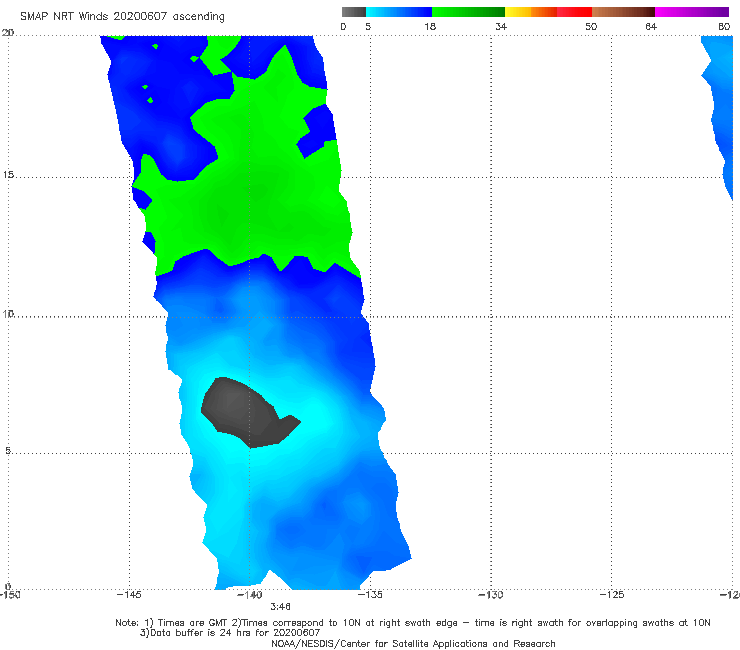Click the '-135' longitude axis label
Viewport: 740px width, 650px height.
[x=370, y=595]
